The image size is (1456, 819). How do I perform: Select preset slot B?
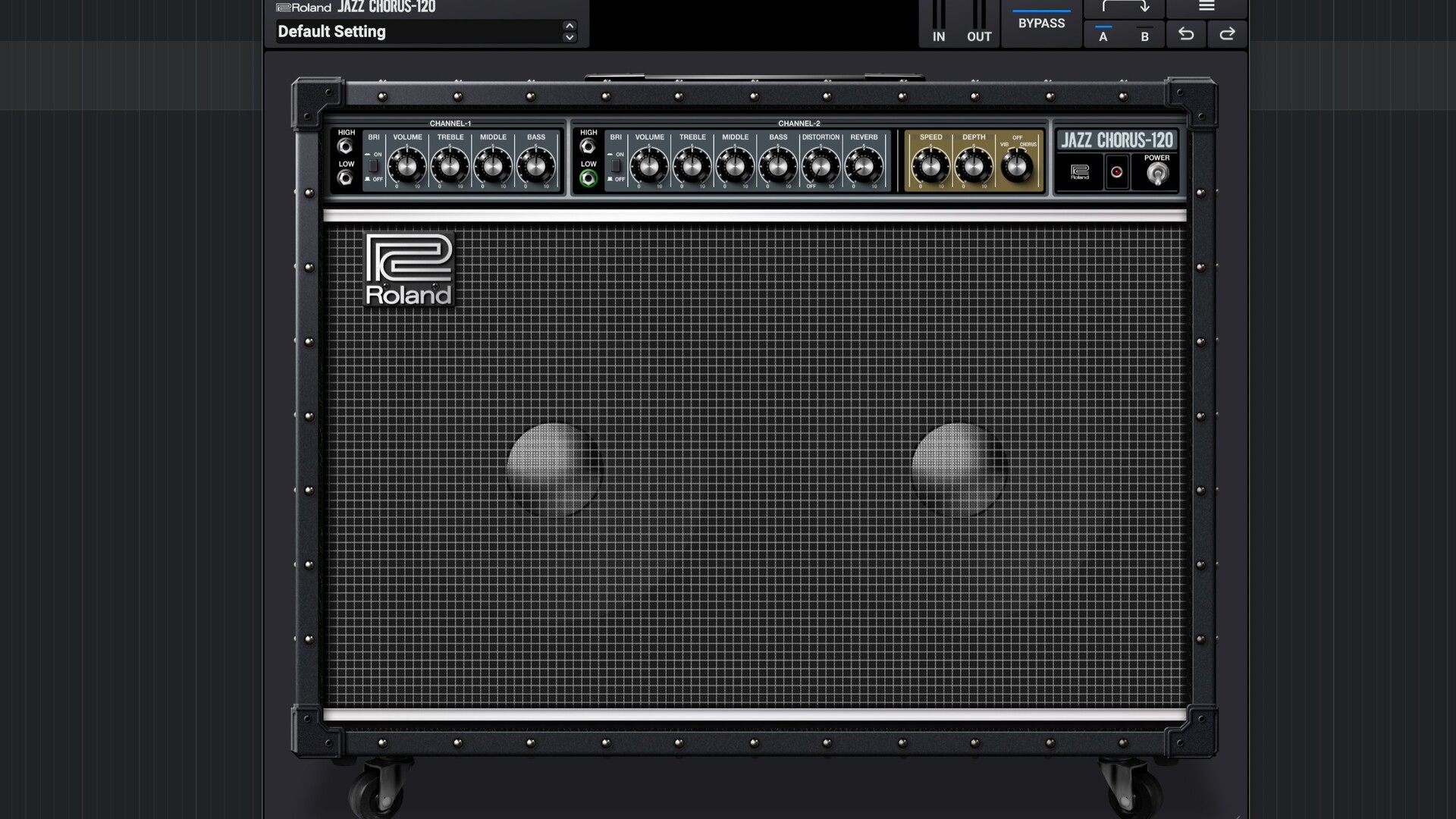click(x=1144, y=36)
